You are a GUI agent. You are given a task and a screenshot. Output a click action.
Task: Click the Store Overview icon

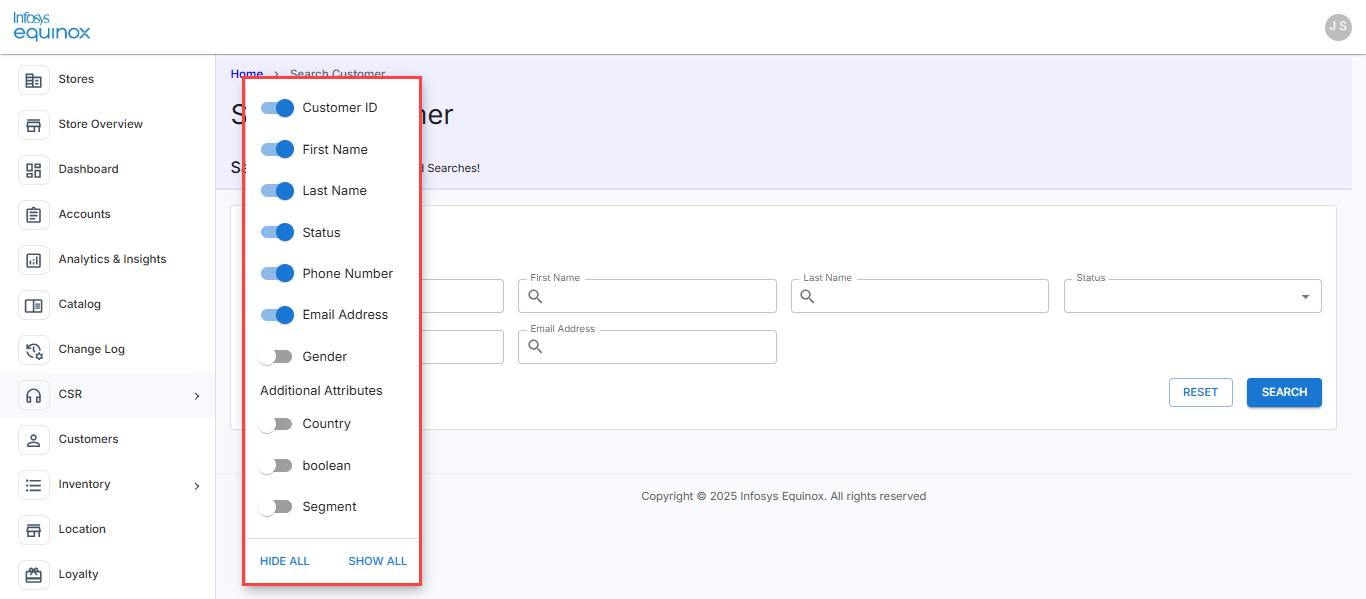34,125
